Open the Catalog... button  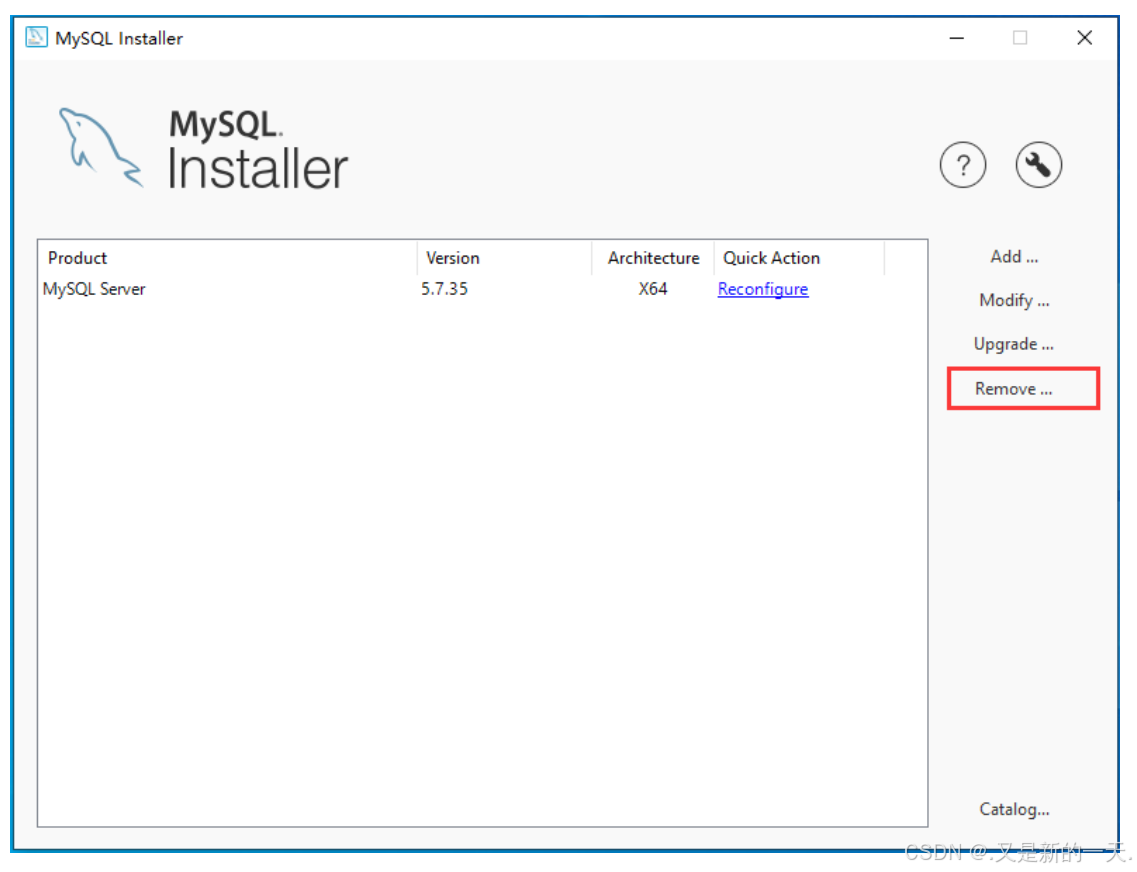click(x=1014, y=809)
